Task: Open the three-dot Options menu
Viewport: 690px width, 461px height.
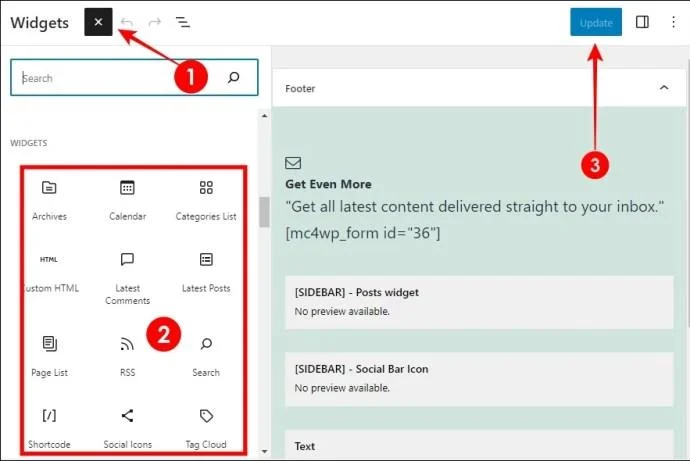Action: pos(673,22)
